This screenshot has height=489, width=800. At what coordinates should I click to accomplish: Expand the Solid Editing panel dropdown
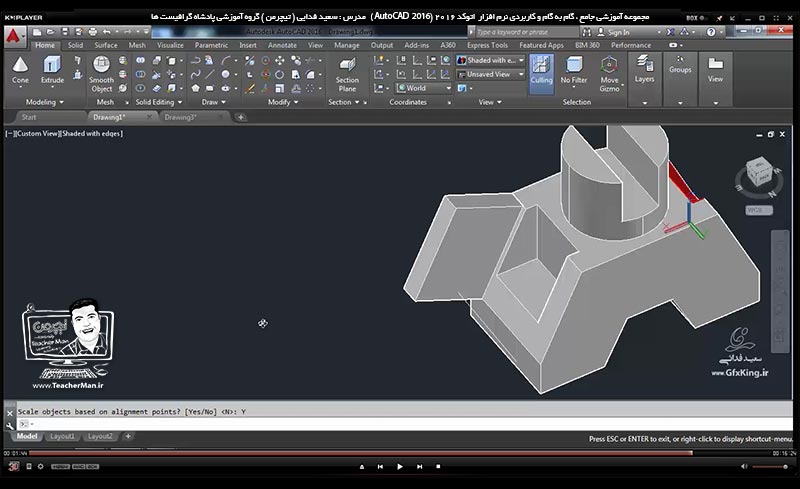159,102
